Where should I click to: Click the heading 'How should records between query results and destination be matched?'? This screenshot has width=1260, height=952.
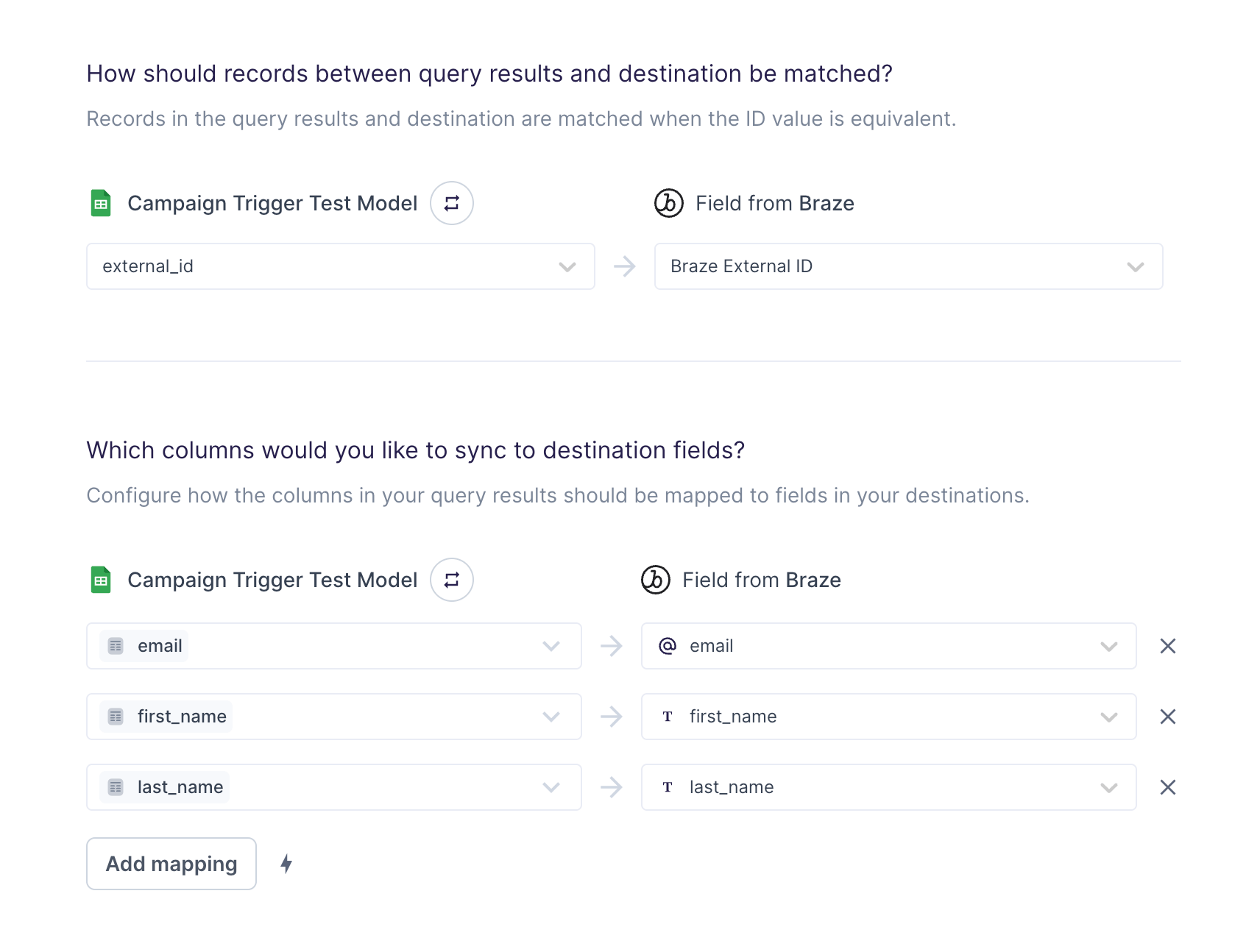[489, 74]
